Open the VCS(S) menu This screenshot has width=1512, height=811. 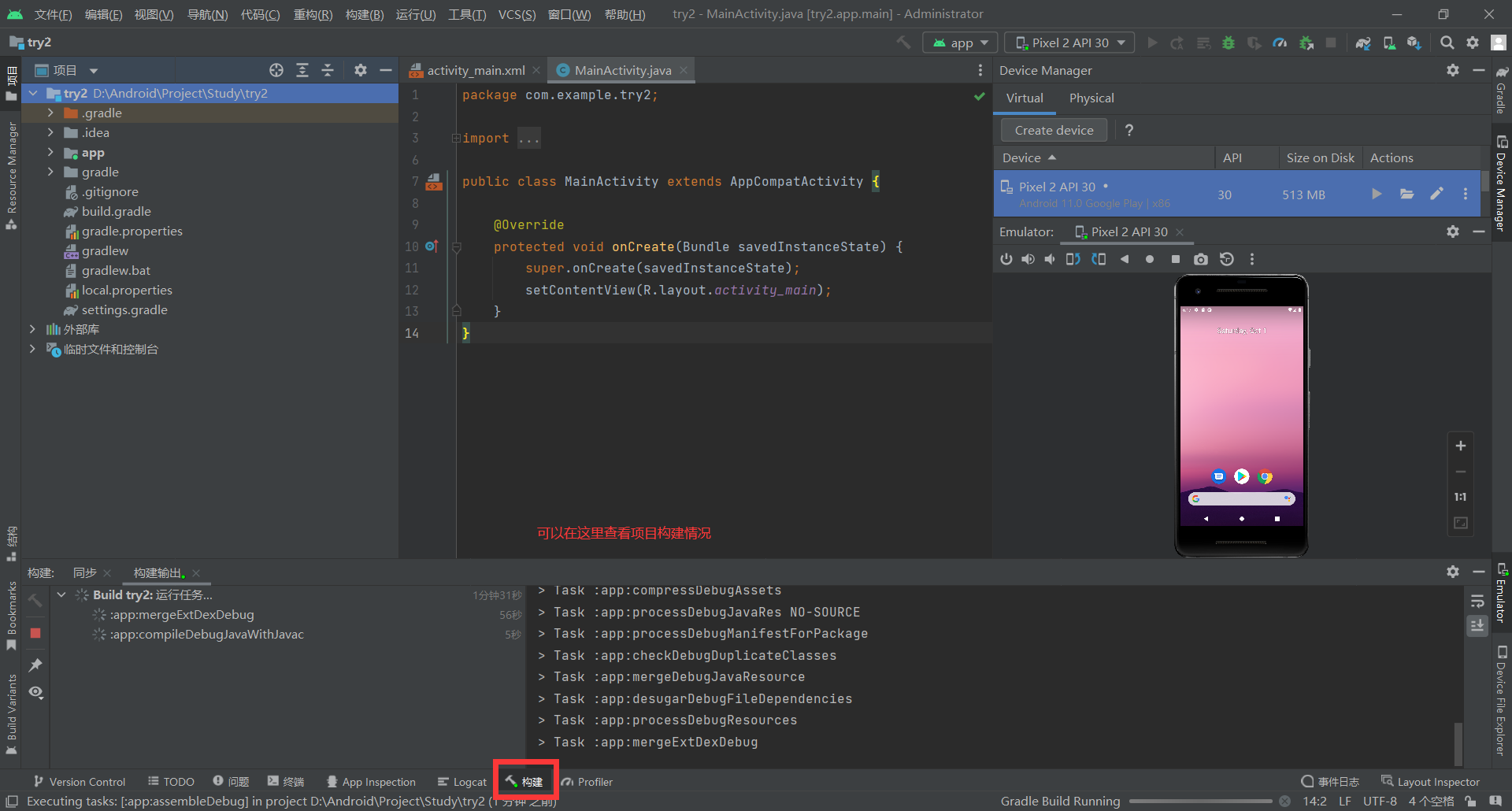tap(517, 14)
